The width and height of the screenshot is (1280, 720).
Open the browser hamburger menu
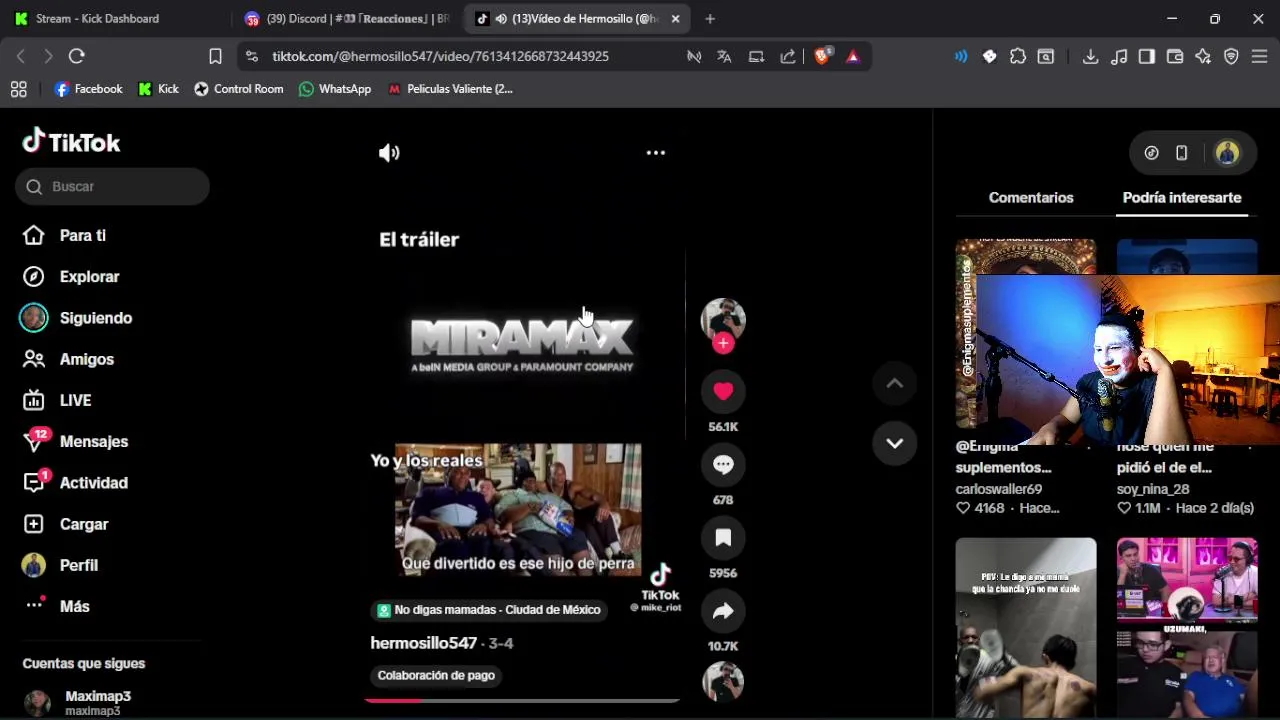(x=1259, y=57)
